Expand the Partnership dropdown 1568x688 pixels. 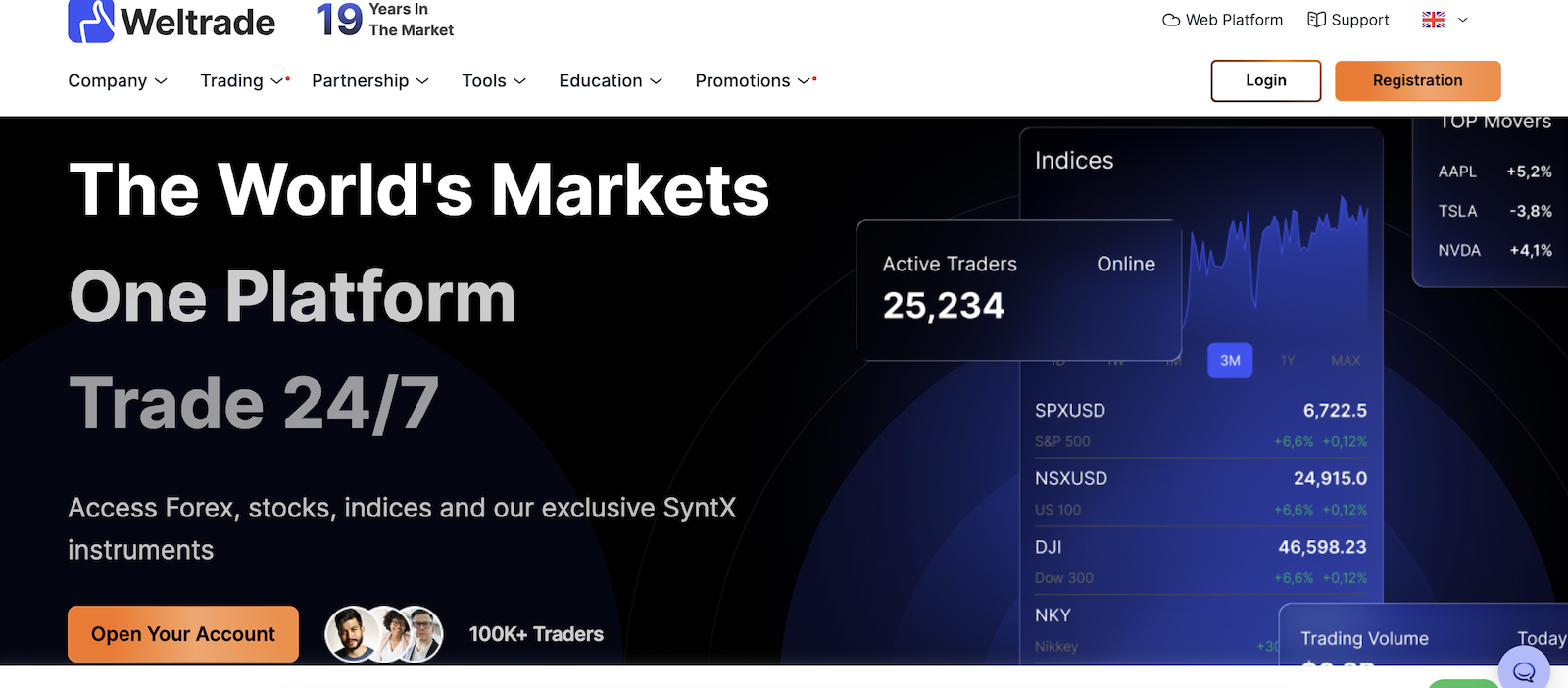369,80
